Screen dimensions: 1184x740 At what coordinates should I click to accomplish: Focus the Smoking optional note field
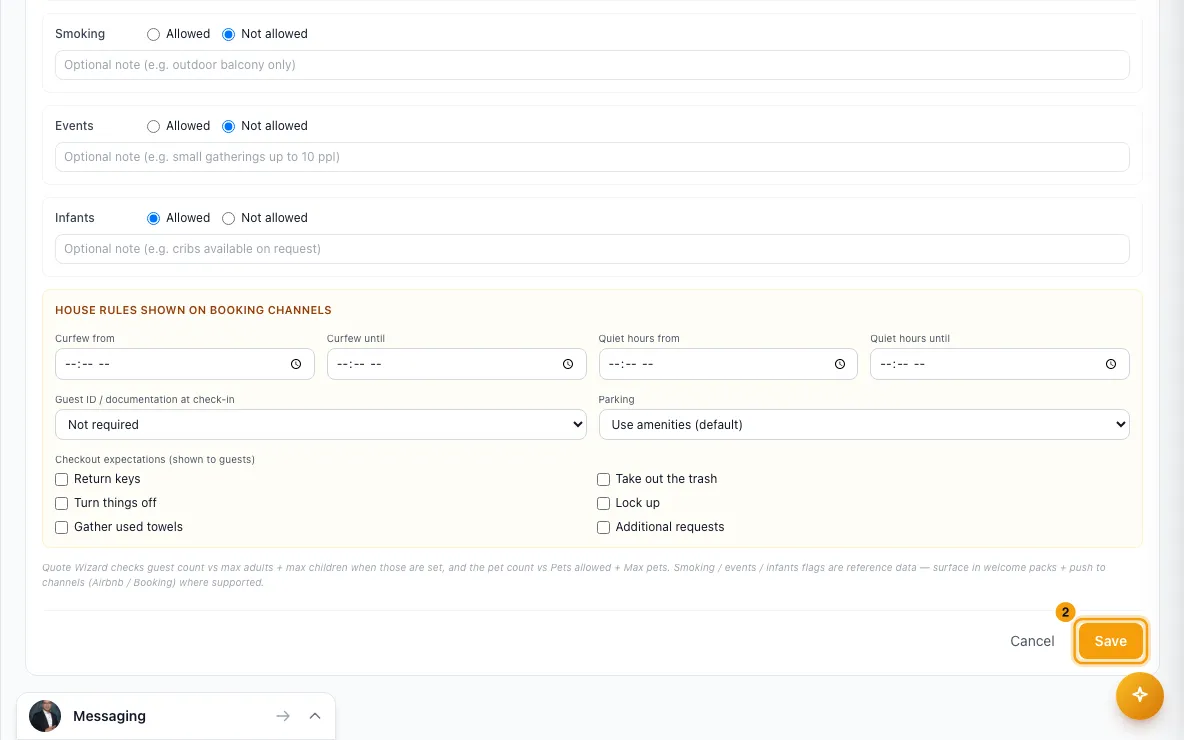pos(592,65)
